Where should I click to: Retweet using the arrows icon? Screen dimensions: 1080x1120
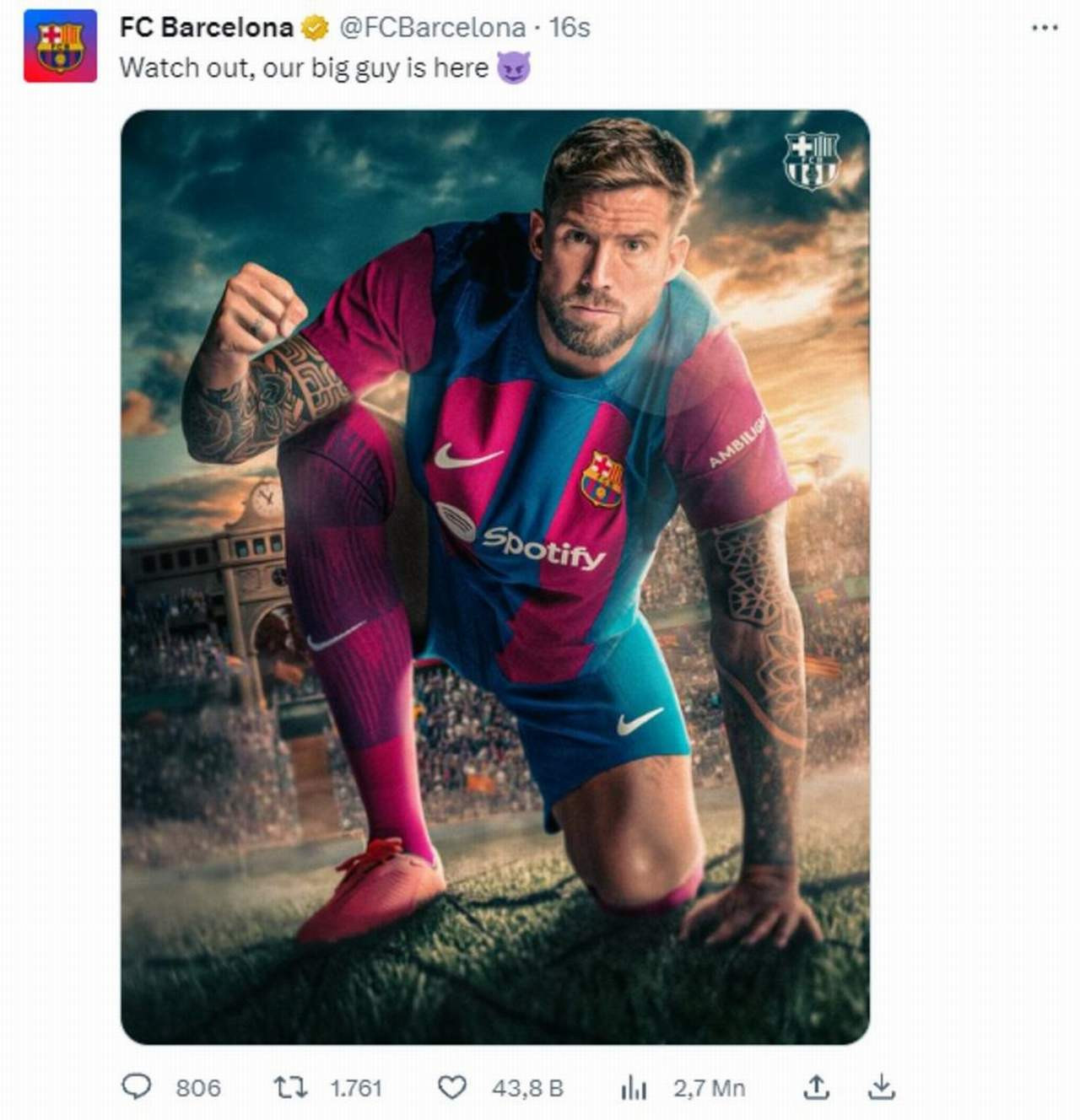[290, 1087]
